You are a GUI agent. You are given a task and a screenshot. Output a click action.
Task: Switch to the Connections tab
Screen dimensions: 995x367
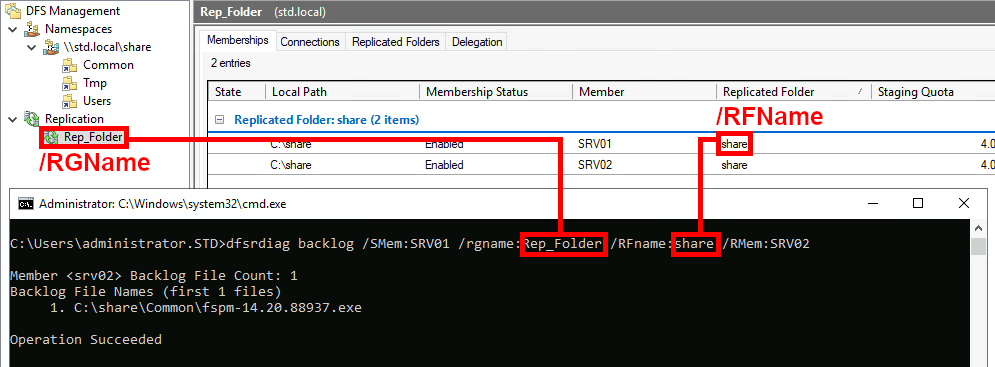click(x=310, y=42)
